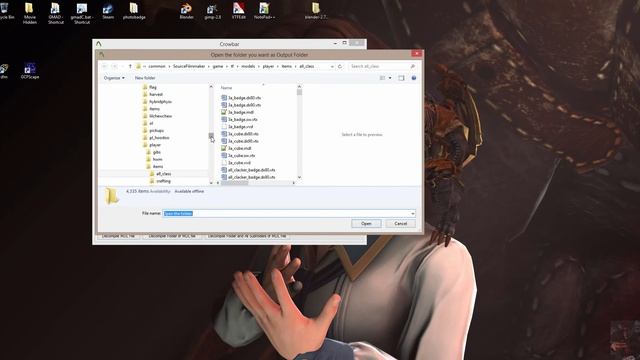Select the 3a_cube.vvd file

pos(236,163)
